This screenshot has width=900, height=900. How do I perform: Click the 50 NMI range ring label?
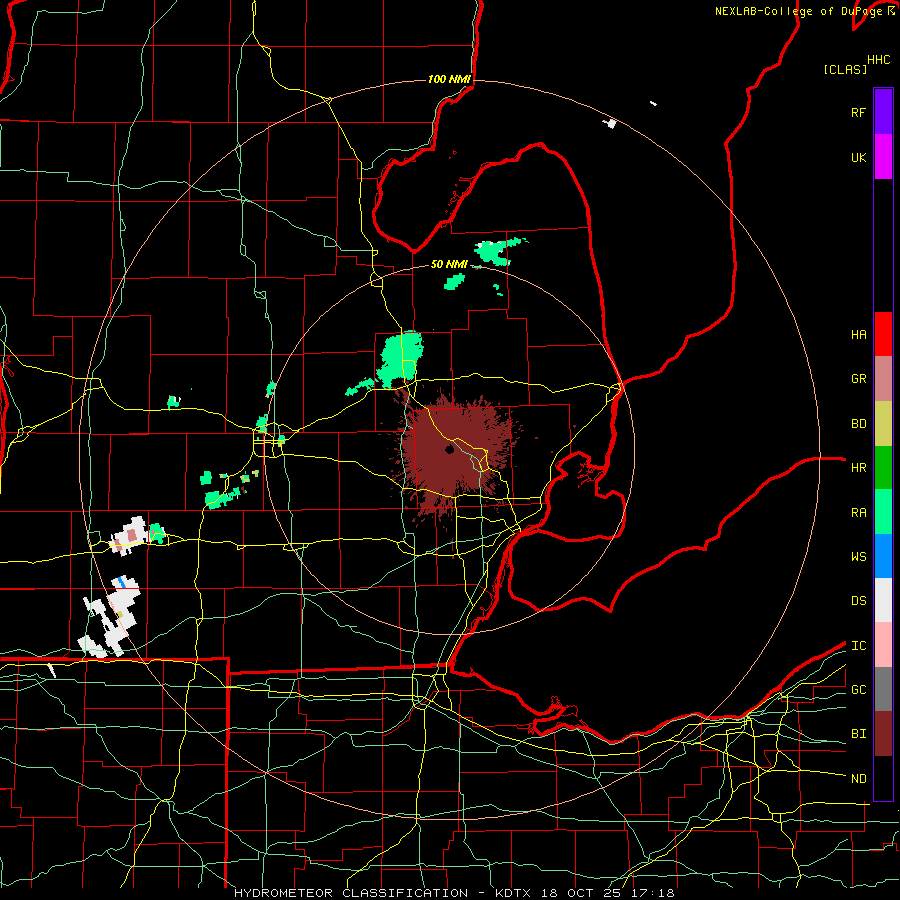point(449,264)
